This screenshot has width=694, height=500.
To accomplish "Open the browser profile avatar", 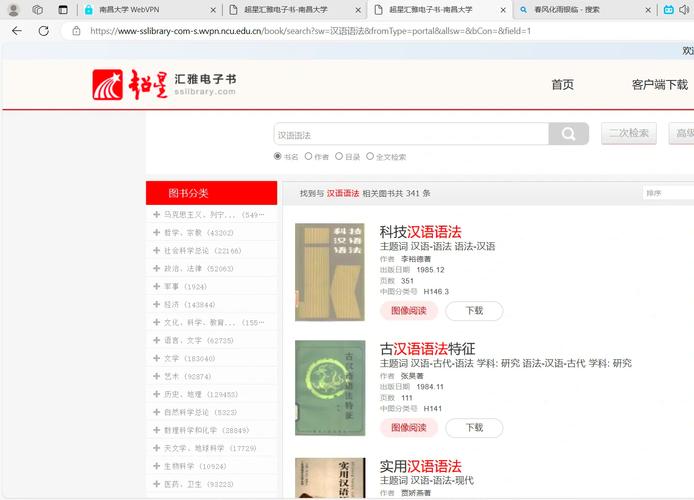I will (13, 9).
